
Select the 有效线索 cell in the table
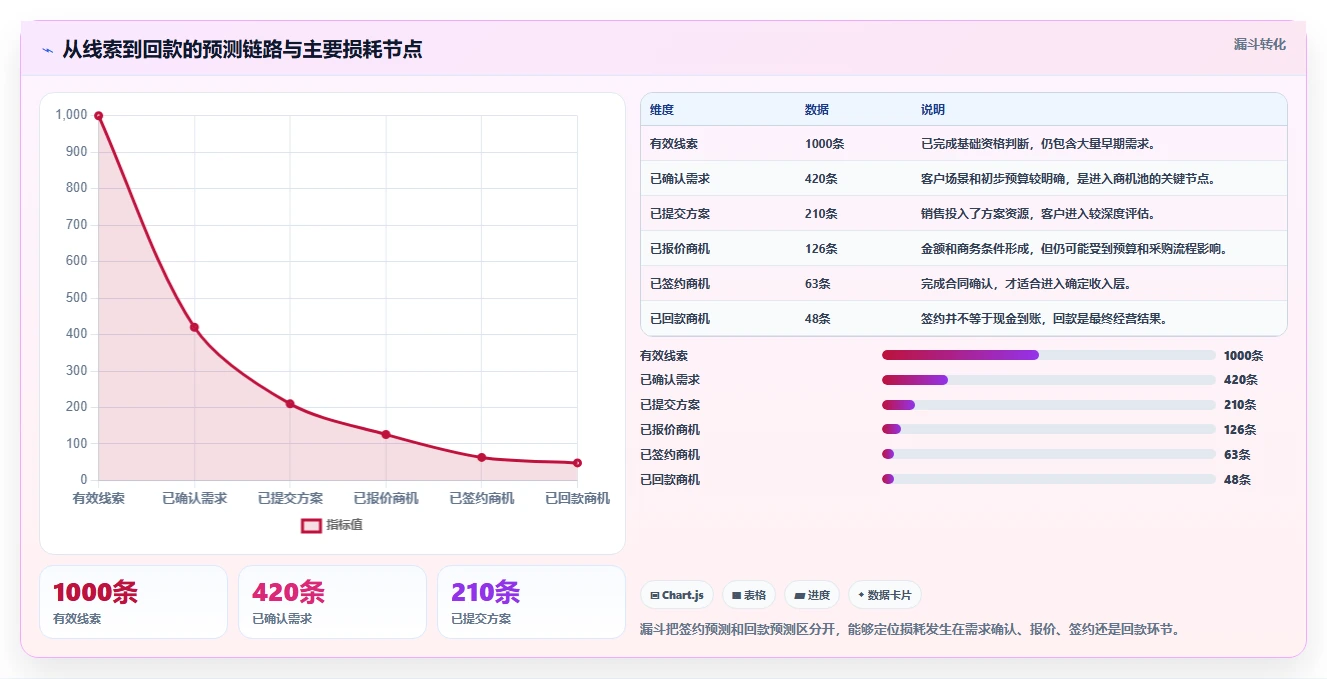(674, 144)
